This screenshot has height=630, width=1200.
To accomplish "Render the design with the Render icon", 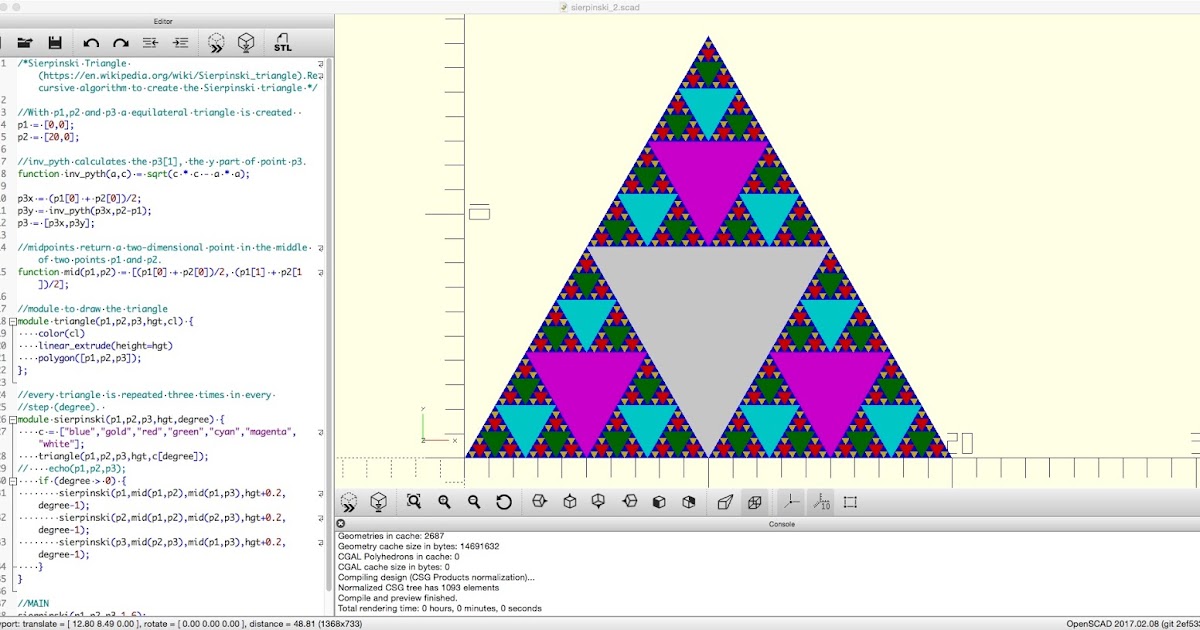I will pos(243,42).
